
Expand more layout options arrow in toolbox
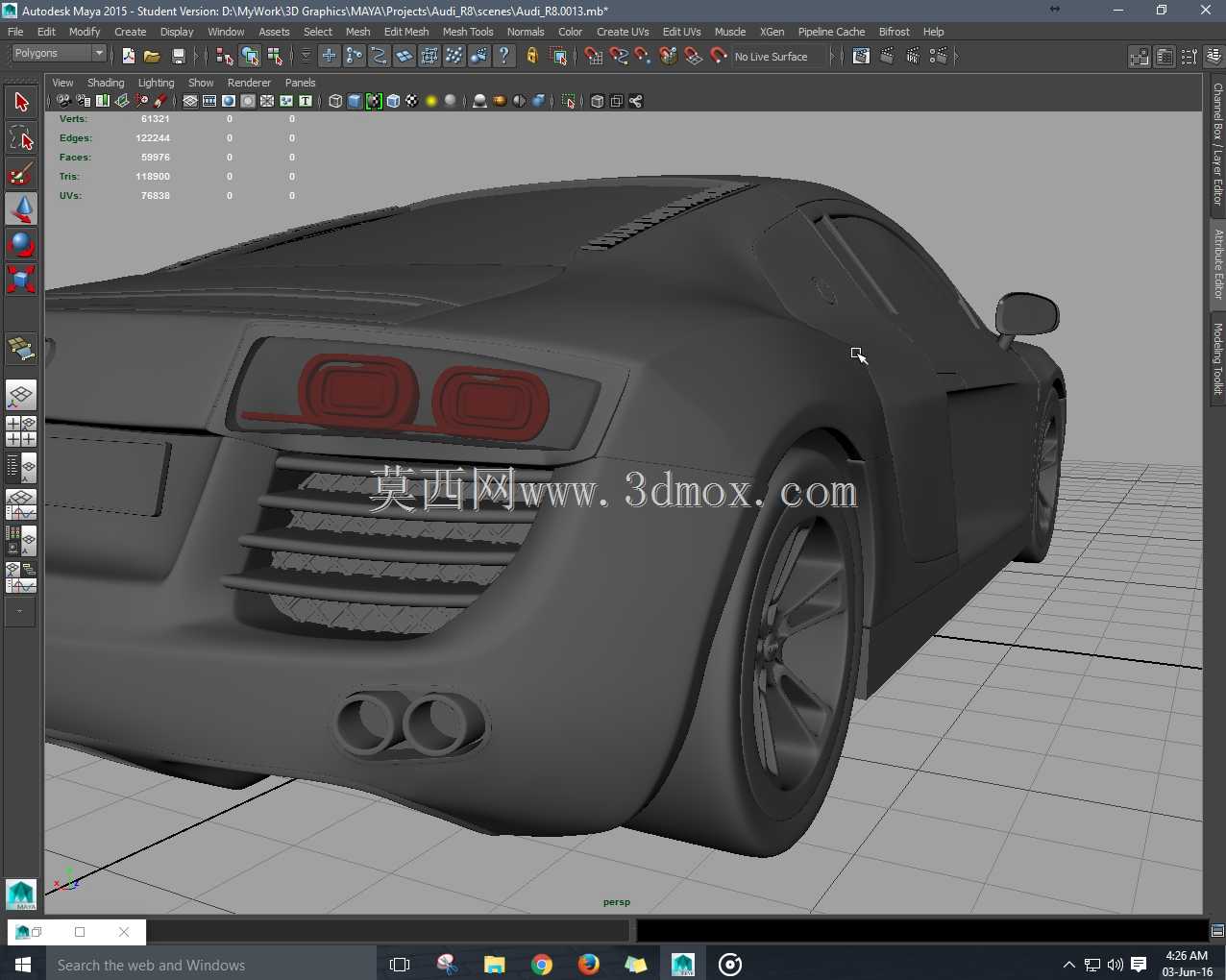21,611
